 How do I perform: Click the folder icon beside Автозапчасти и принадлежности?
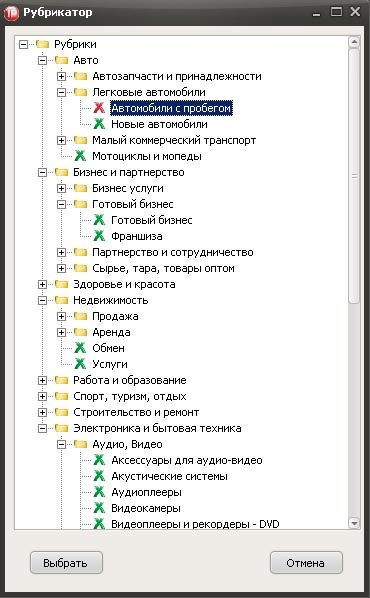tap(80, 76)
